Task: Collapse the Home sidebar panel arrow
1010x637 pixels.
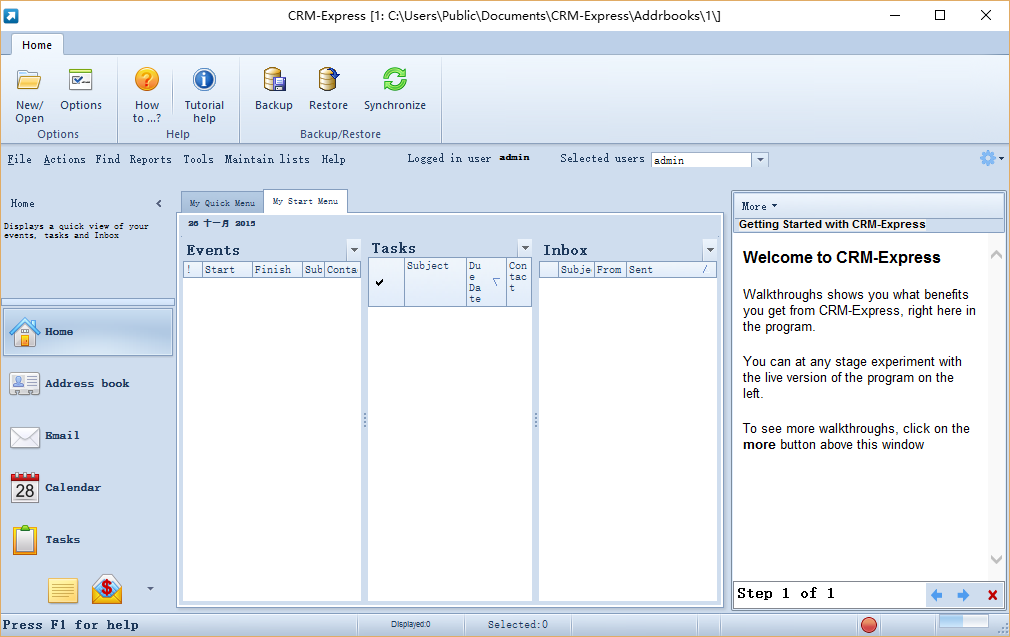Action: click(158, 204)
